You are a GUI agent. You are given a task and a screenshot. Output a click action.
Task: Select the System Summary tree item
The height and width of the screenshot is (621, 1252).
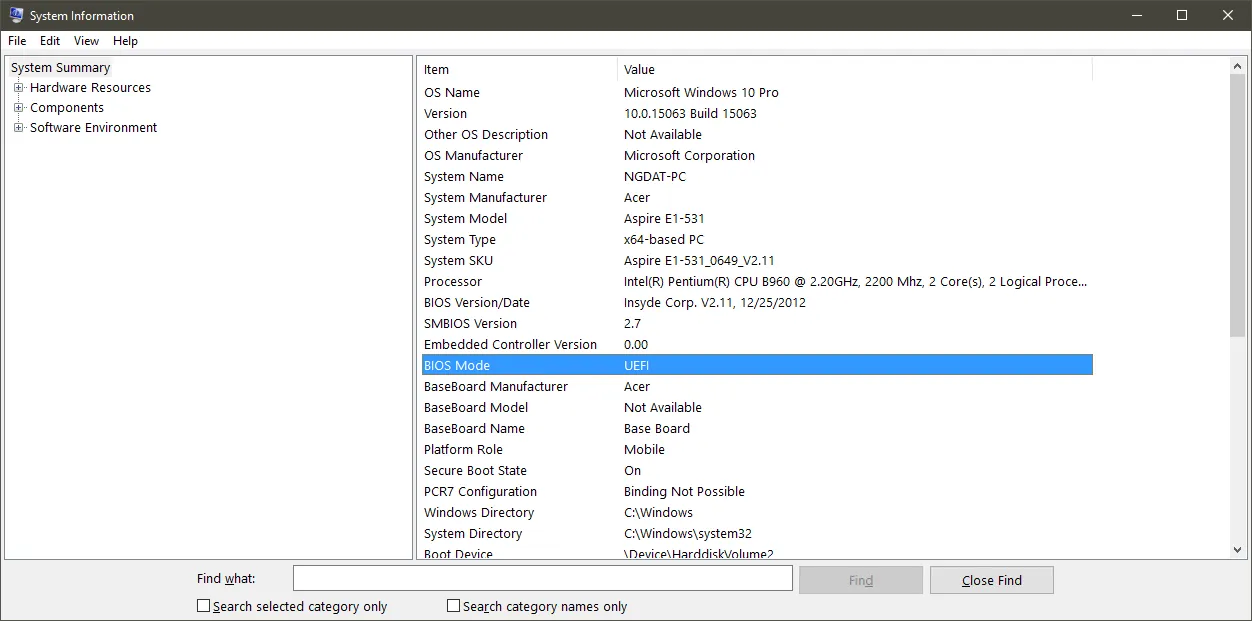coord(60,67)
